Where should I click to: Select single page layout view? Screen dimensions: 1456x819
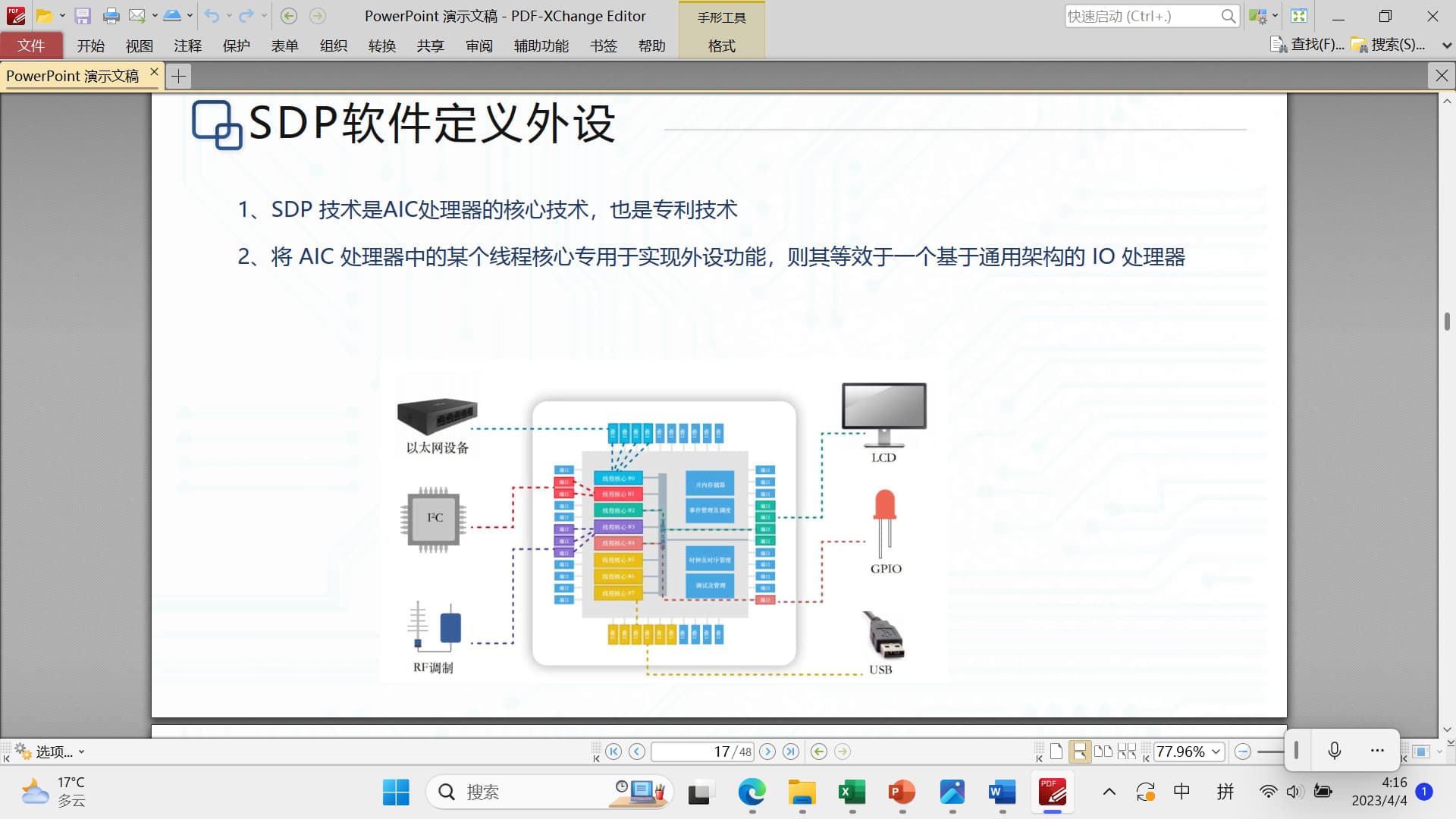click(x=1056, y=752)
